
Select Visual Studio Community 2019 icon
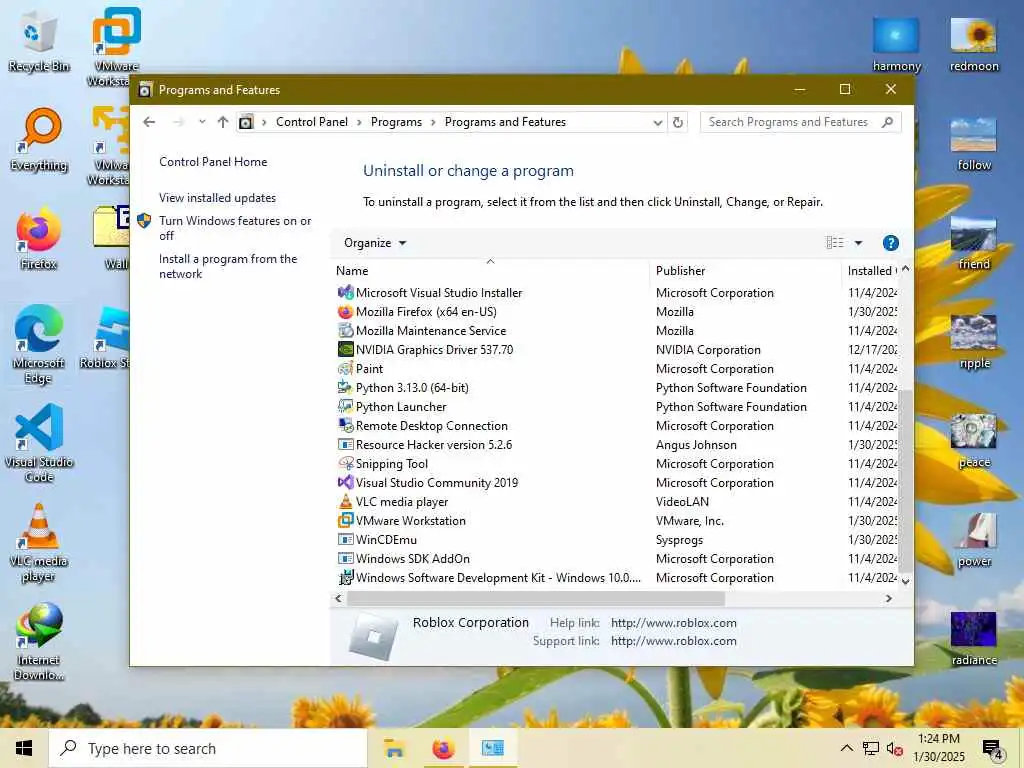point(345,483)
